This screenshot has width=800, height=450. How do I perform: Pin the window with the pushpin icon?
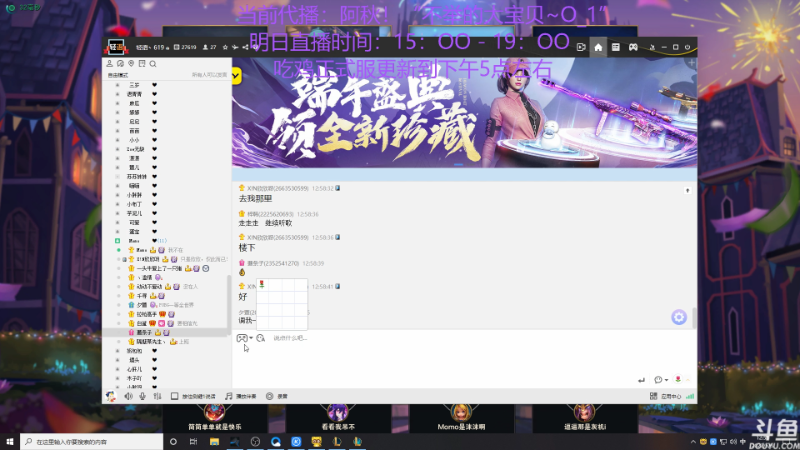652,47
